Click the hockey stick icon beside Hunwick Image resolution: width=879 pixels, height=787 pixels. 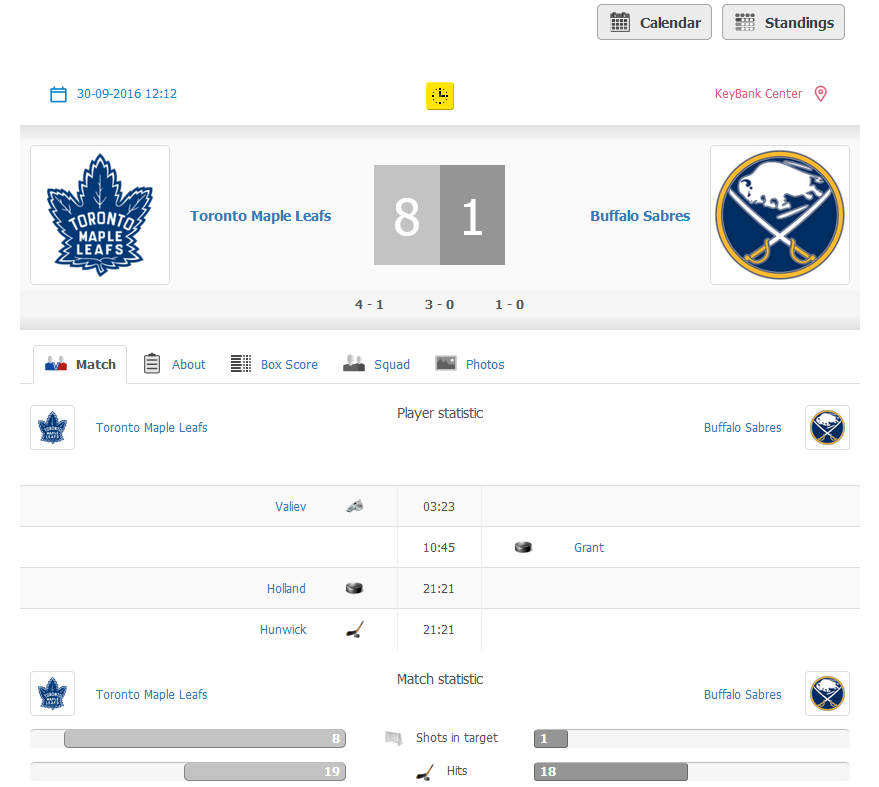[x=355, y=629]
